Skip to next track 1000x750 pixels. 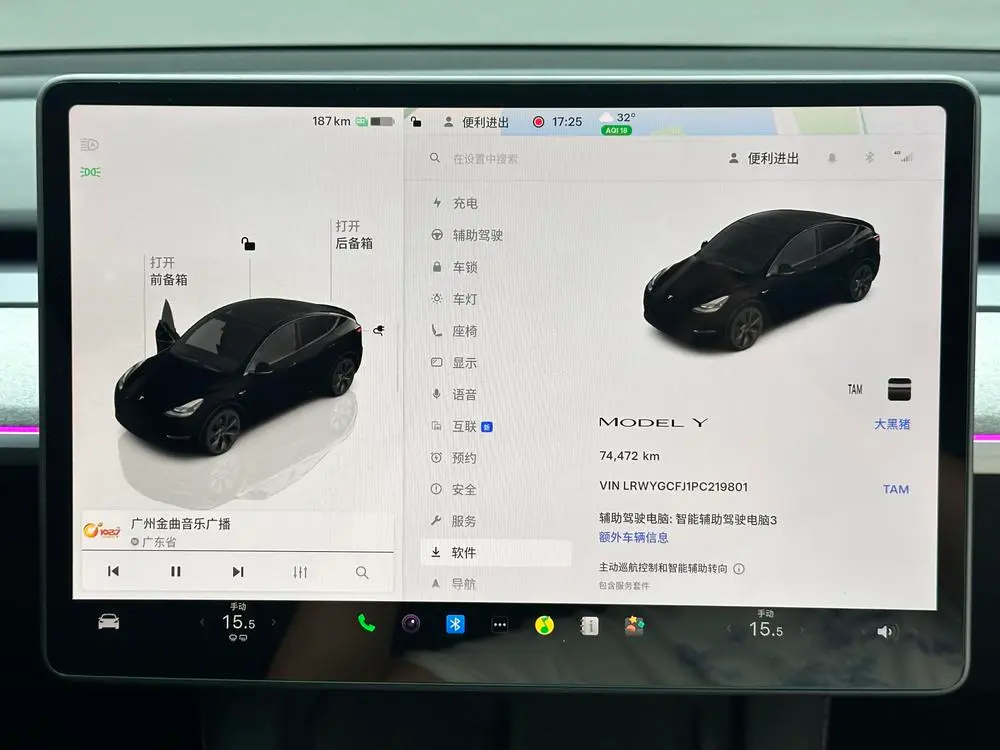click(x=237, y=571)
